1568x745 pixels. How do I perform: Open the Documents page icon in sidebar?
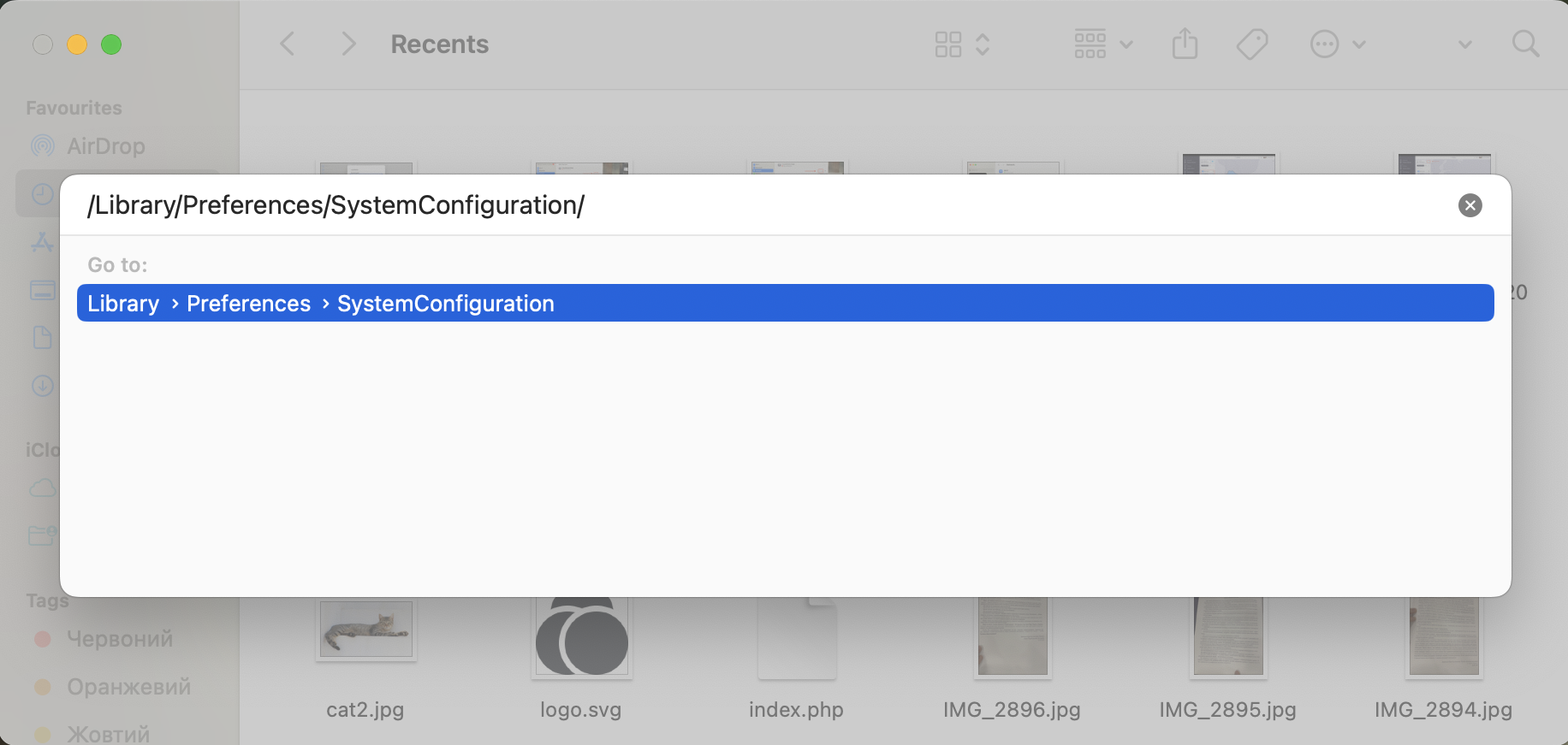point(42,338)
